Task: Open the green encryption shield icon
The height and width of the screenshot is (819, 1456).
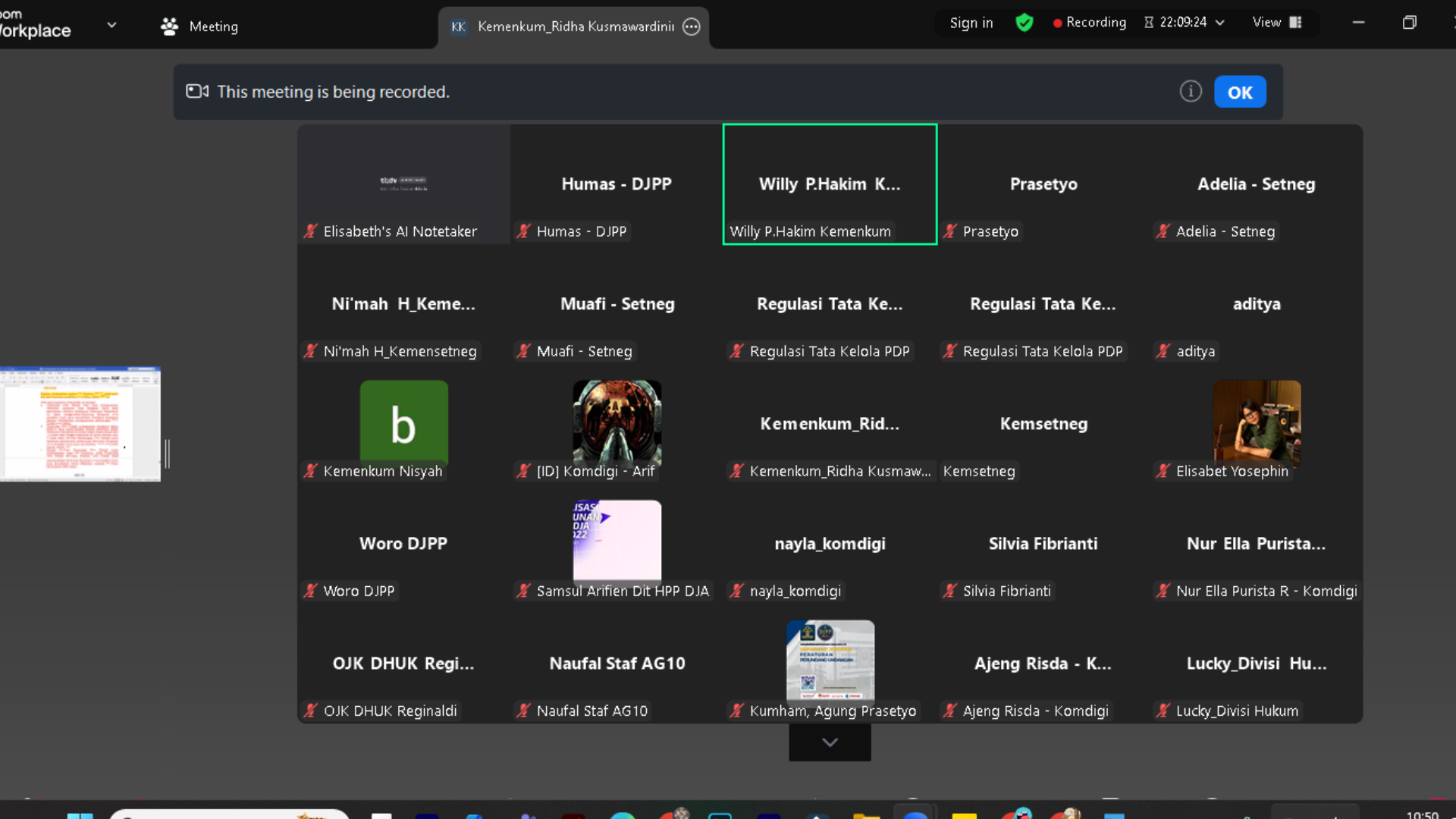Action: (1025, 23)
